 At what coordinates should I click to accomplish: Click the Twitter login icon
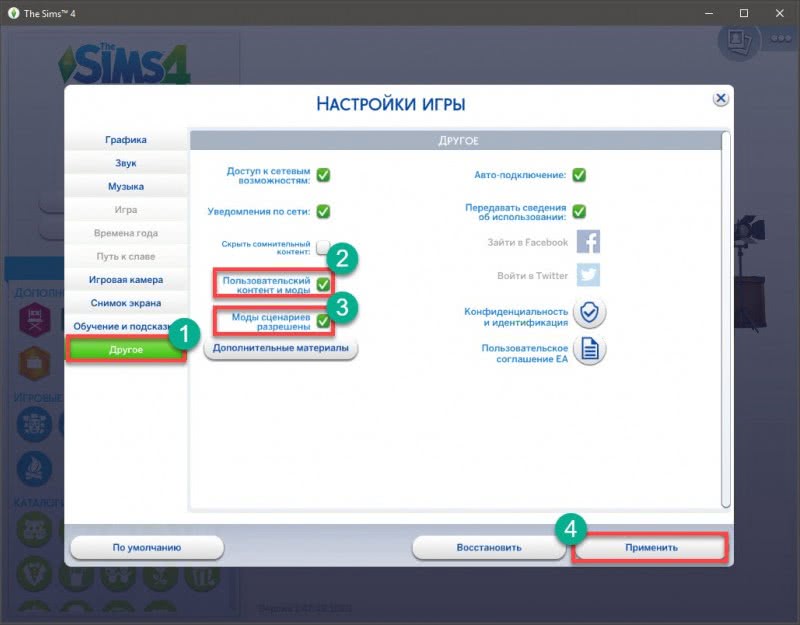[588, 275]
